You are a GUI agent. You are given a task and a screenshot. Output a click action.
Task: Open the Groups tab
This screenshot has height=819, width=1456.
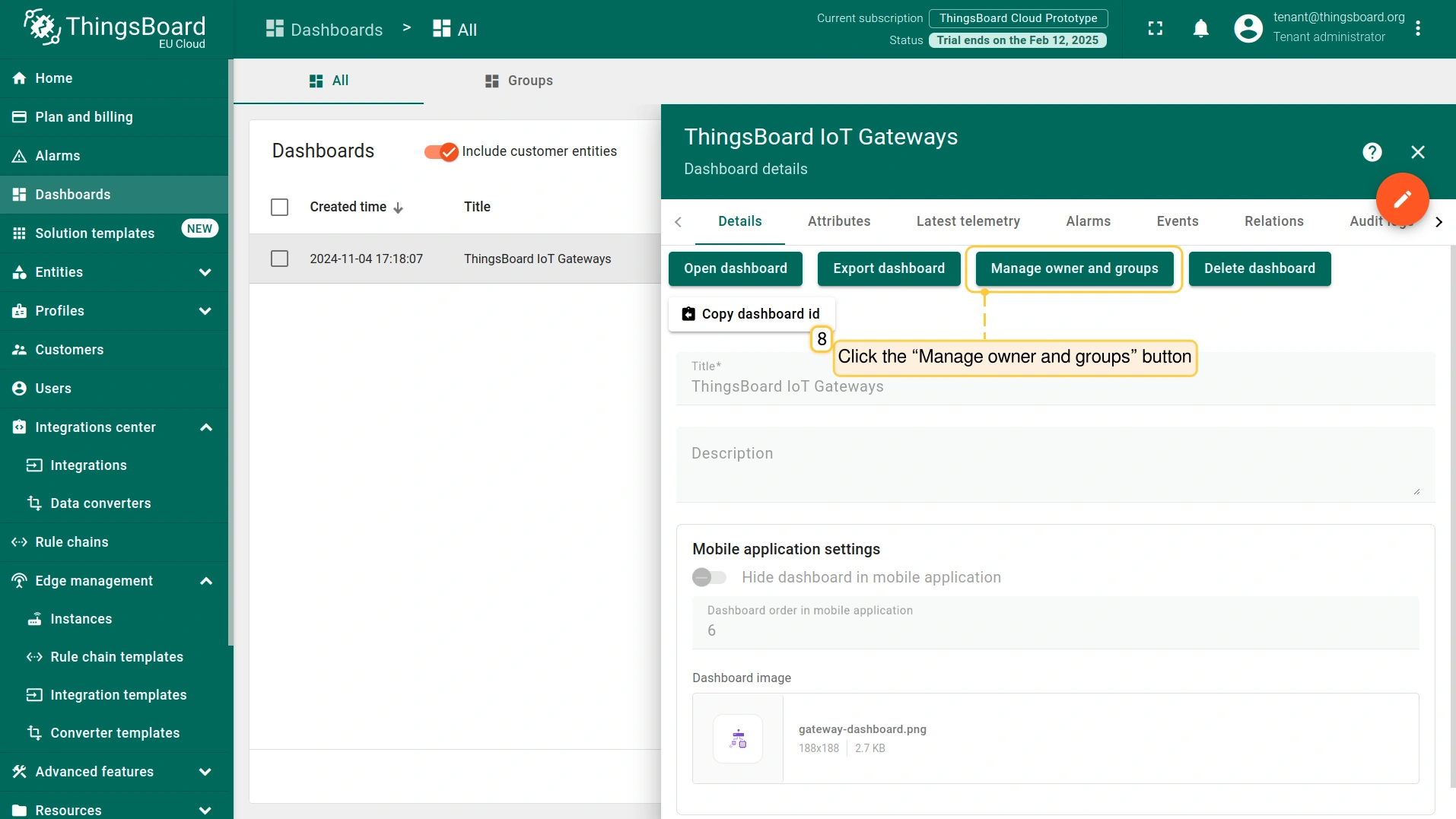519,81
